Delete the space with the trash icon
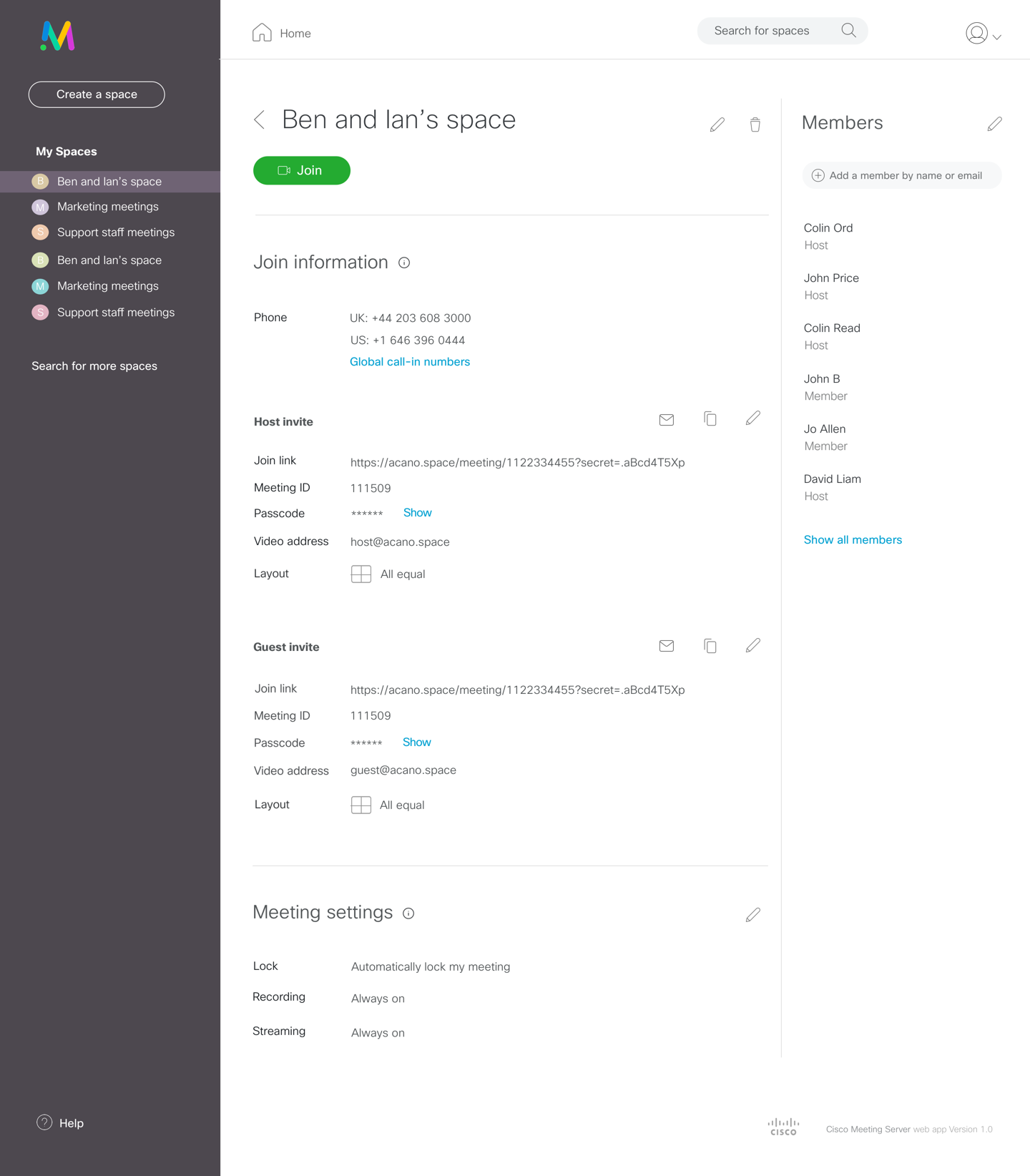The height and width of the screenshot is (1176, 1030). pos(755,124)
